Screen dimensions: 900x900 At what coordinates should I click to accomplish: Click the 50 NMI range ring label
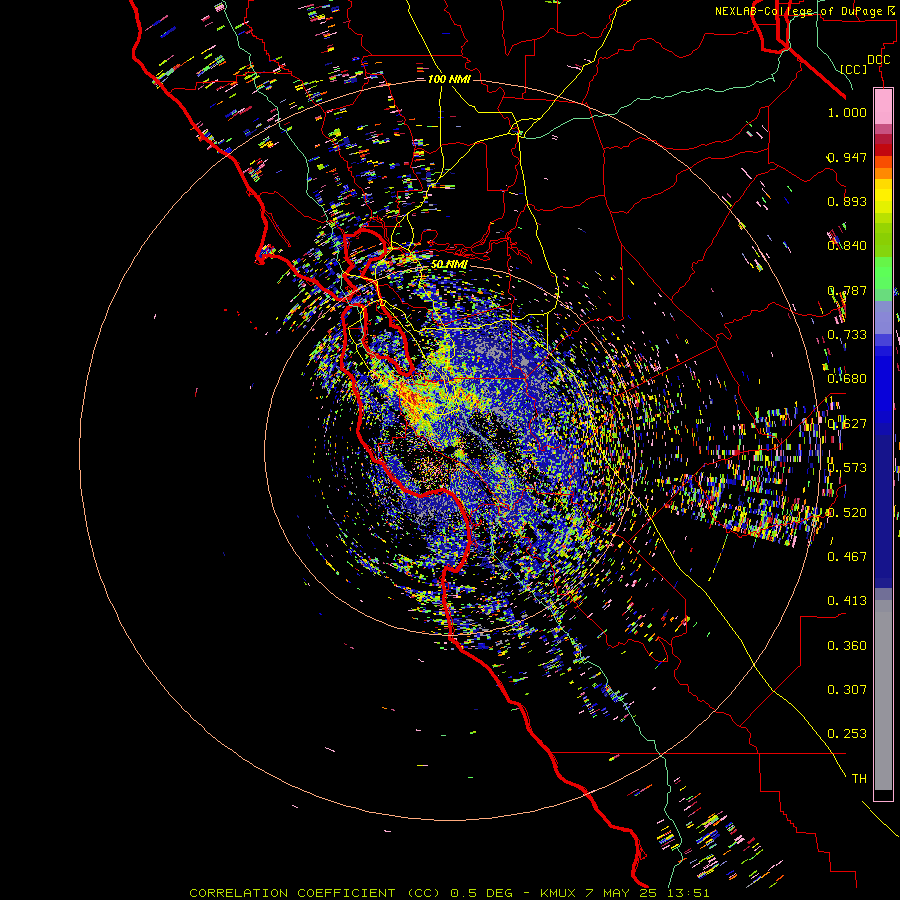click(x=449, y=265)
